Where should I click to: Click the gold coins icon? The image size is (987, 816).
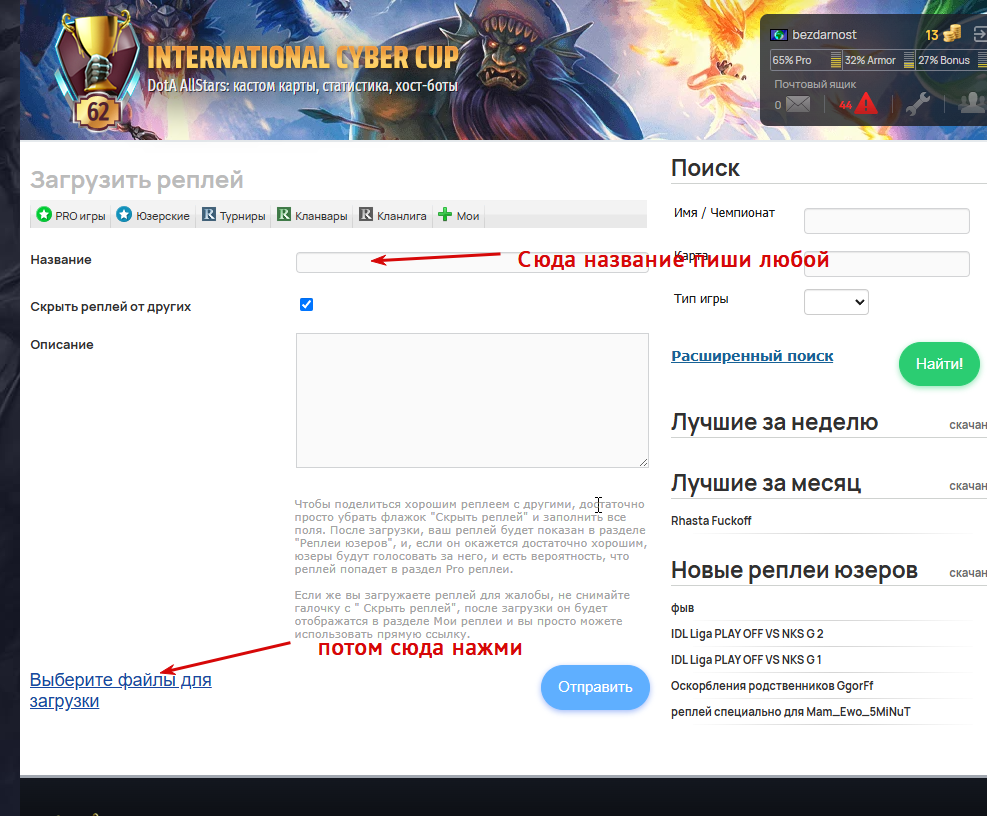[x=952, y=33]
